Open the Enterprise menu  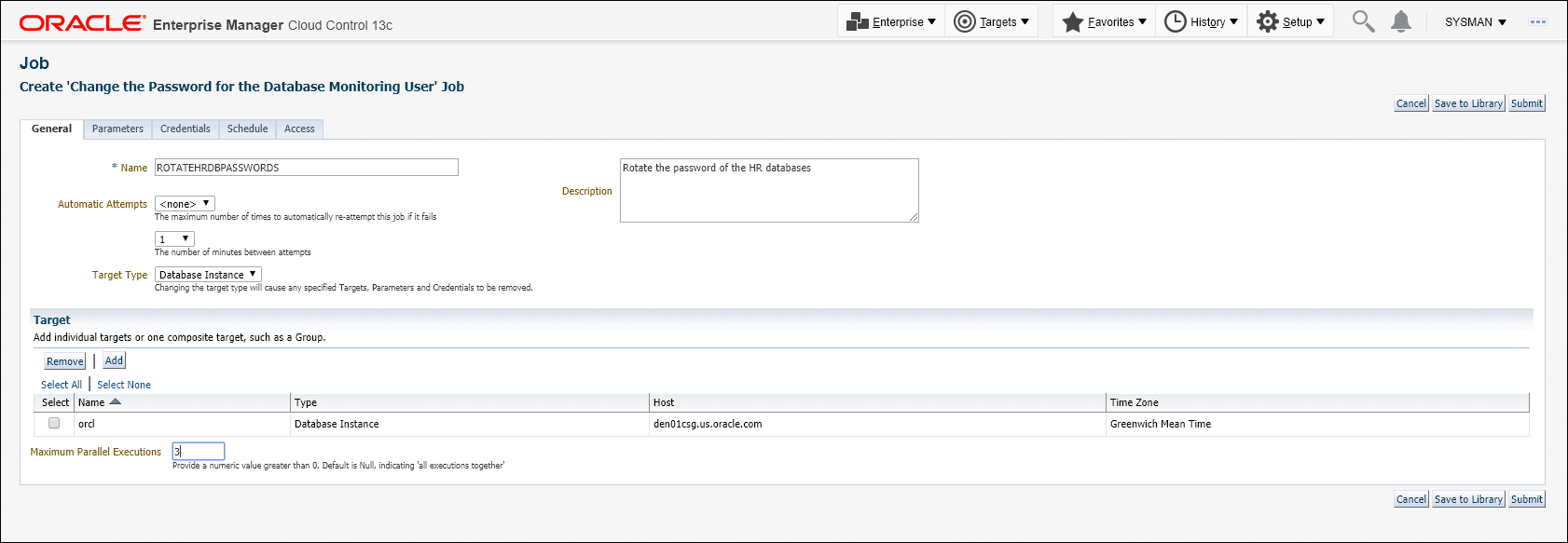point(890,21)
